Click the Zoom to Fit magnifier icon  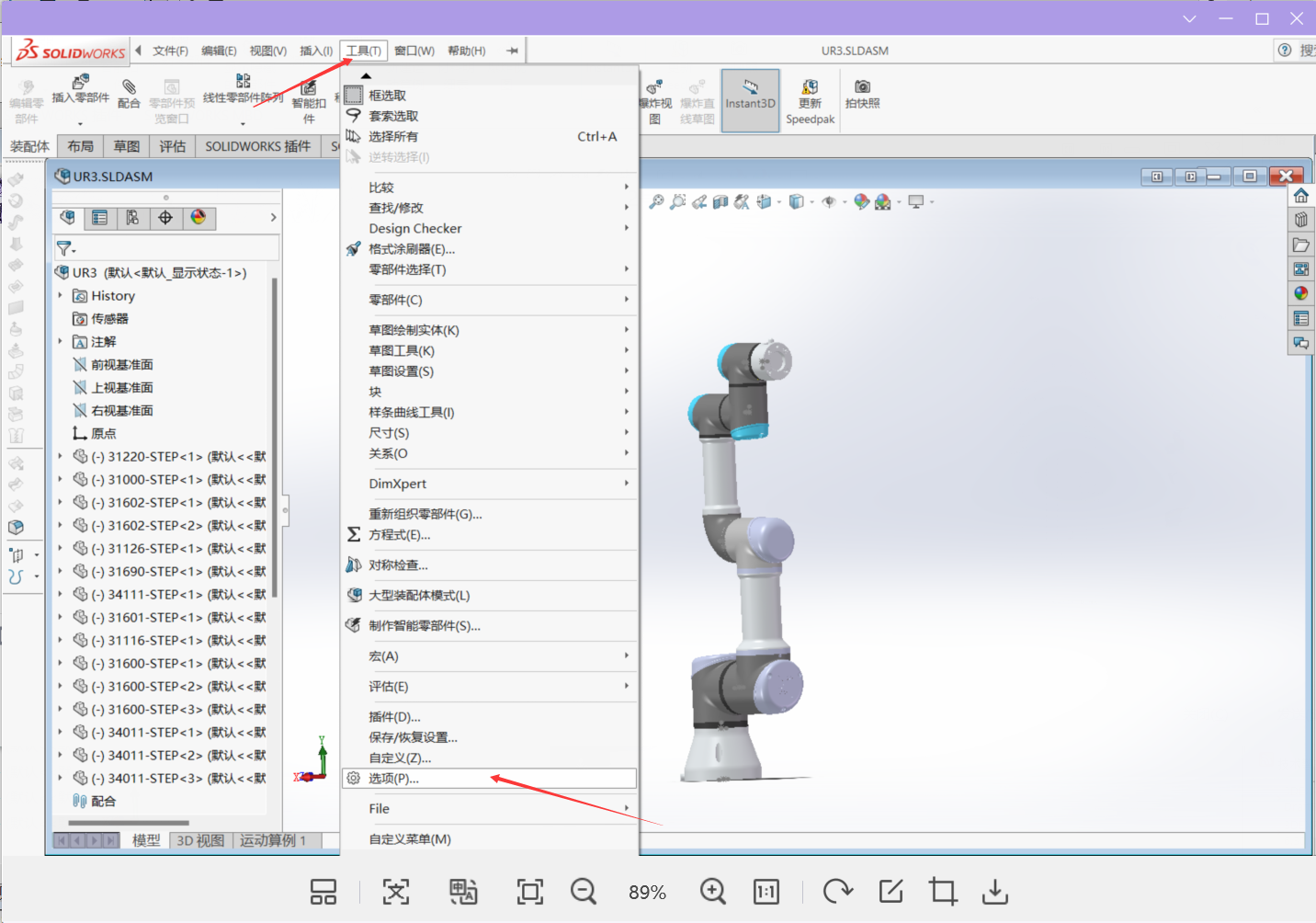coord(656,201)
